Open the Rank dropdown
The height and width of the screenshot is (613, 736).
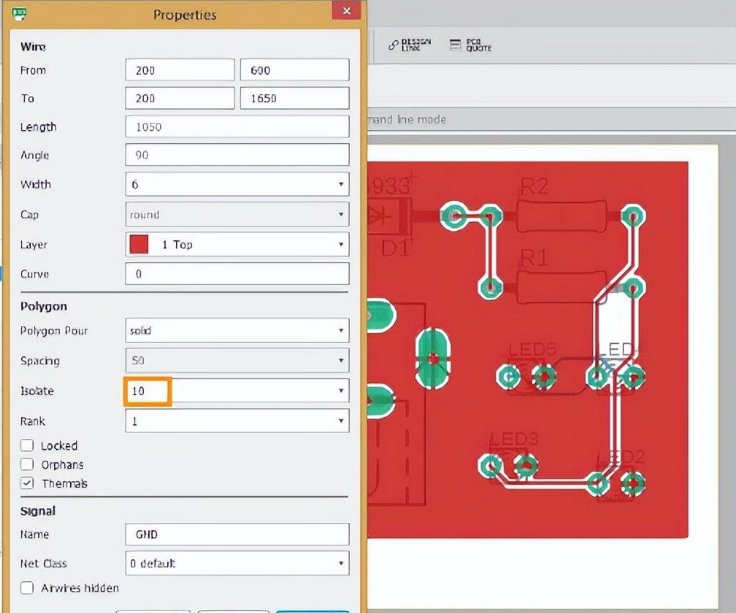tap(237, 421)
